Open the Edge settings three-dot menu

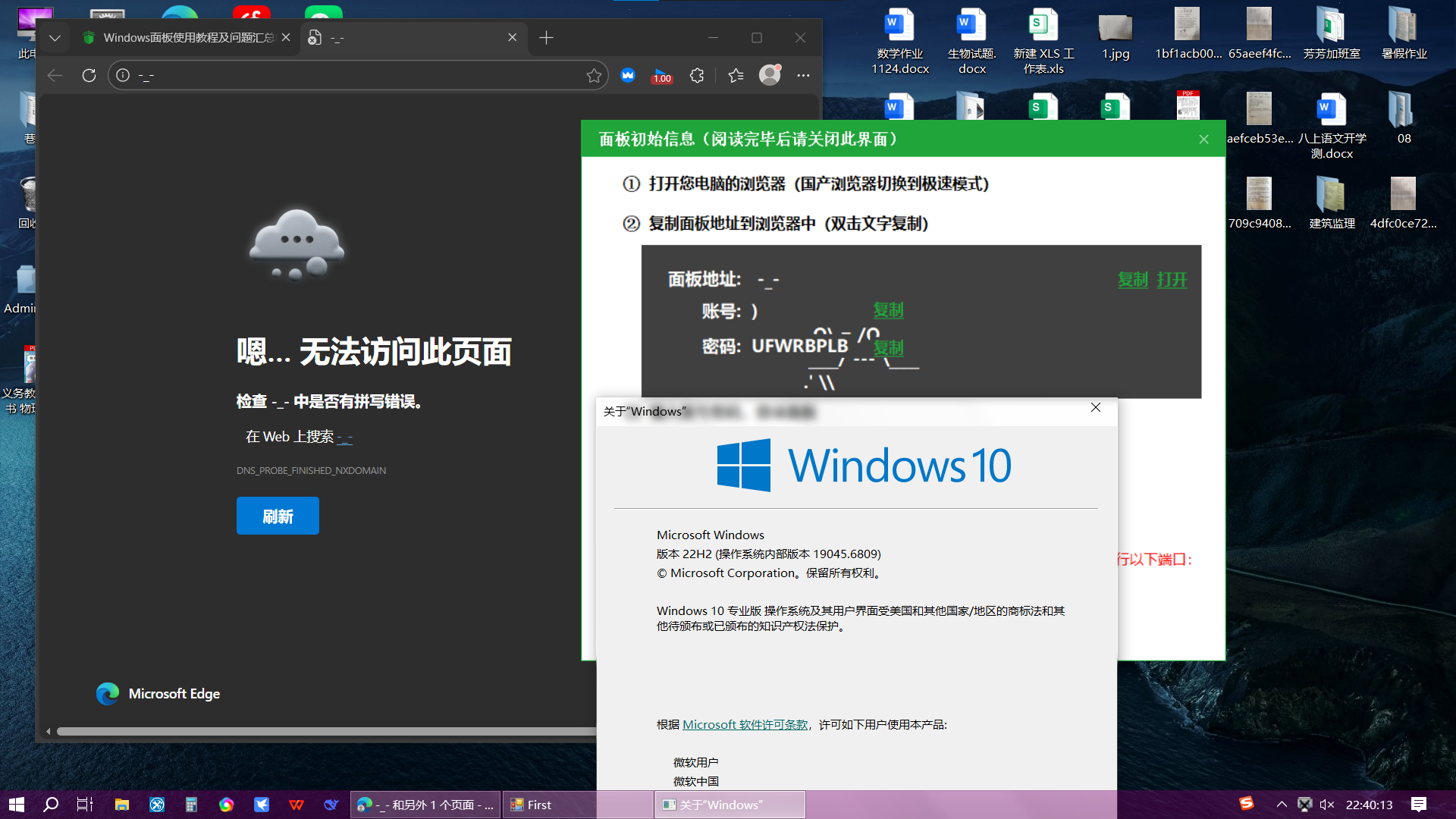pyautogui.click(x=802, y=75)
